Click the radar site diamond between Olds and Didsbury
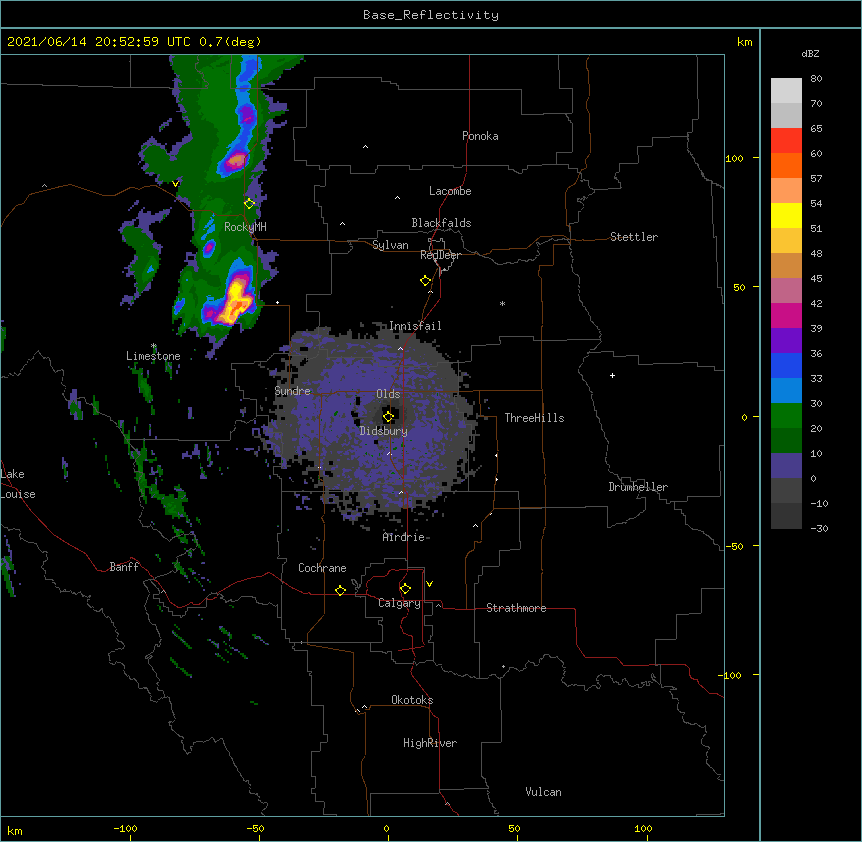 click(x=388, y=416)
